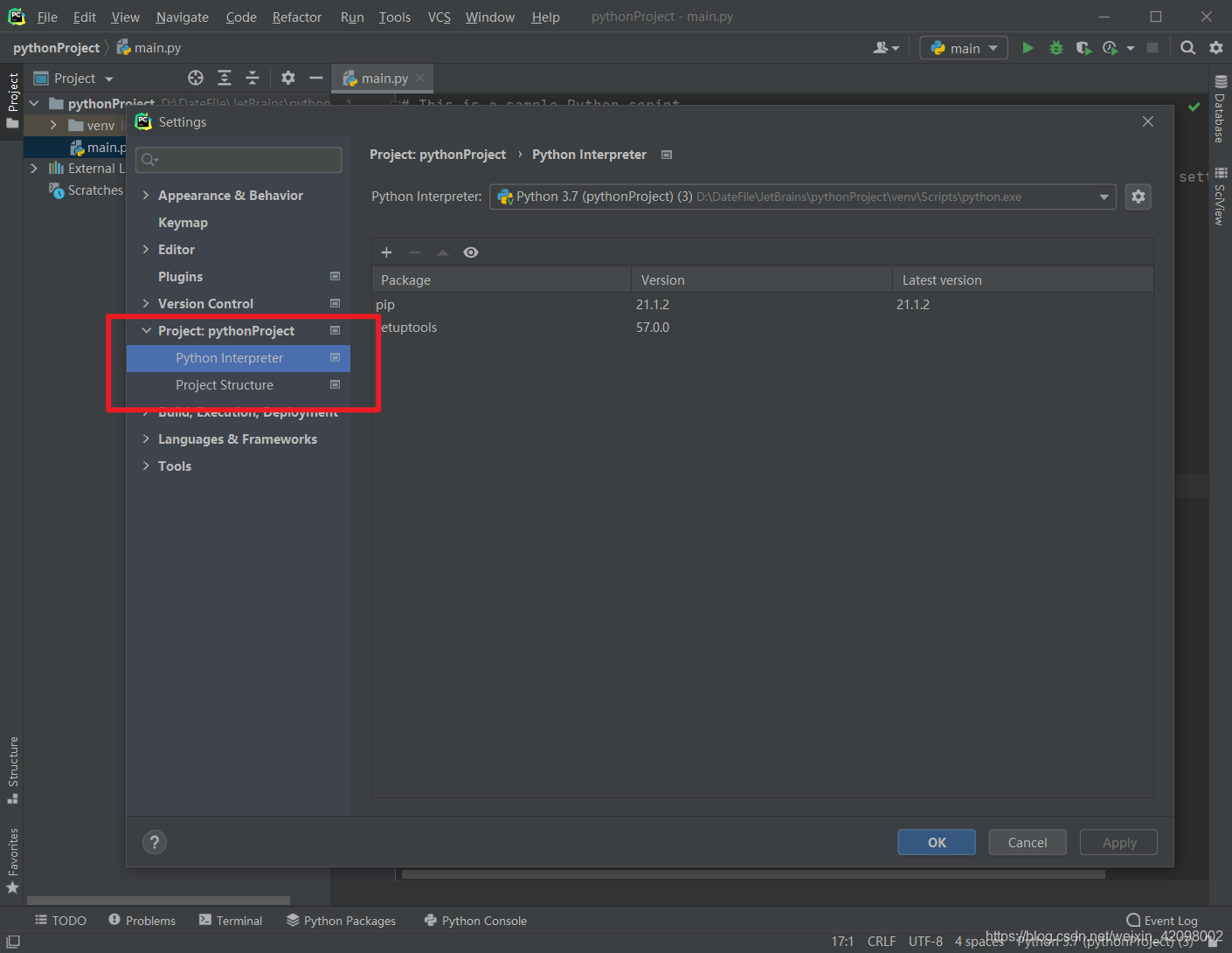Expand Appearance & Behavior settings
This screenshot has width=1232, height=953.
point(146,196)
